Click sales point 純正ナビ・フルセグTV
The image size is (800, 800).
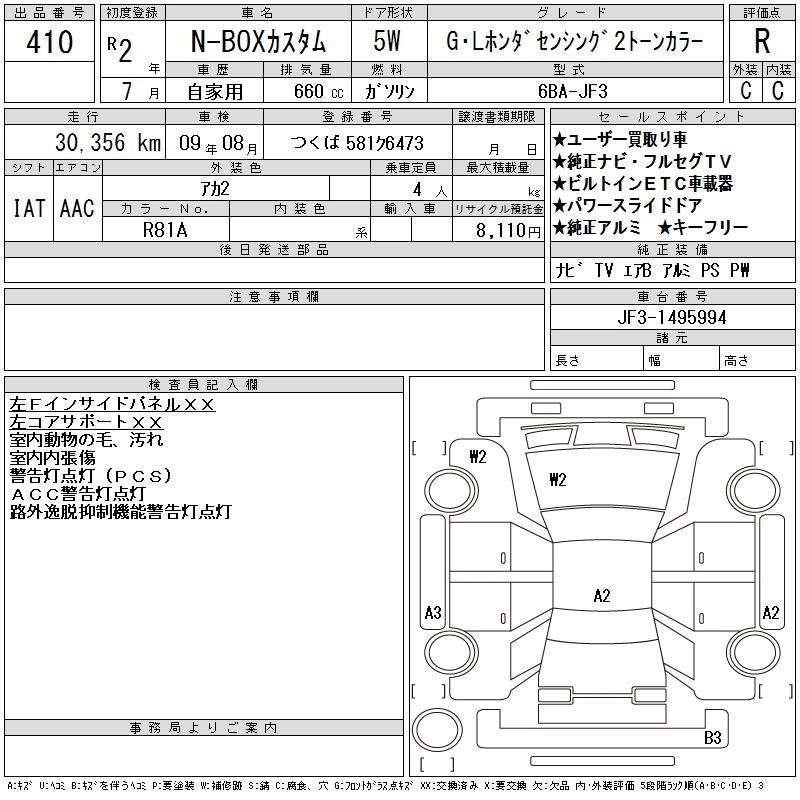point(642,161)
